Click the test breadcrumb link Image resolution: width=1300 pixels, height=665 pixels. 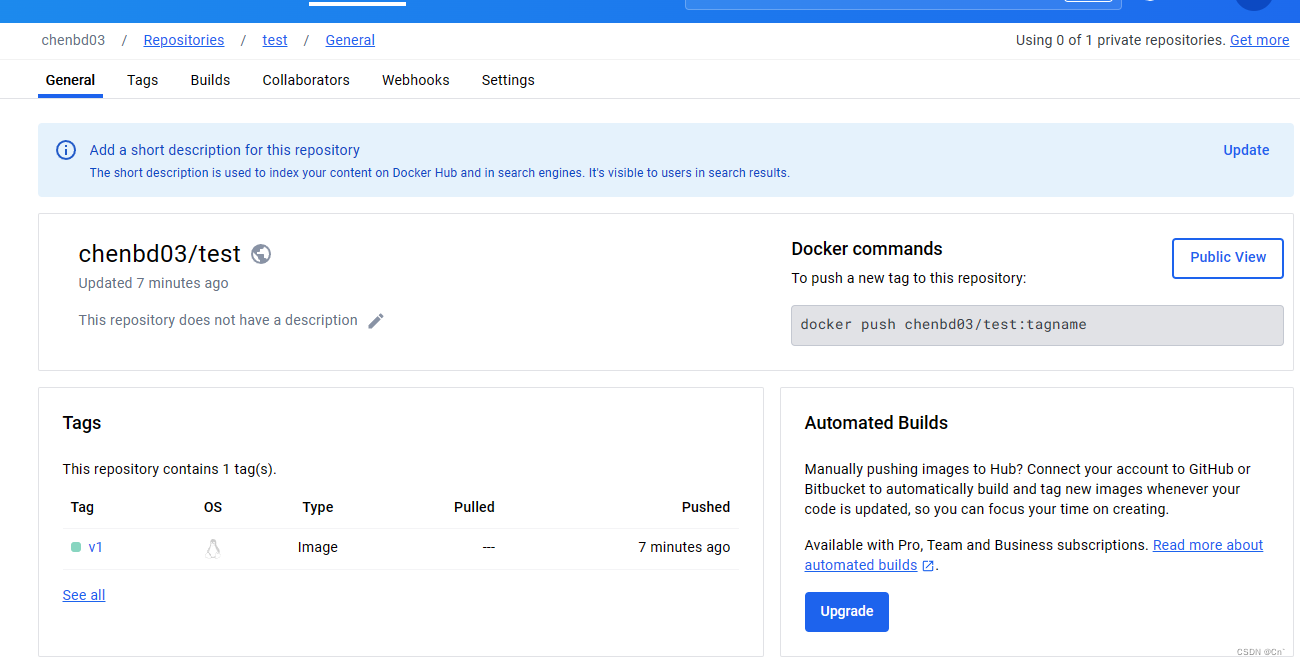pos(275,40)
